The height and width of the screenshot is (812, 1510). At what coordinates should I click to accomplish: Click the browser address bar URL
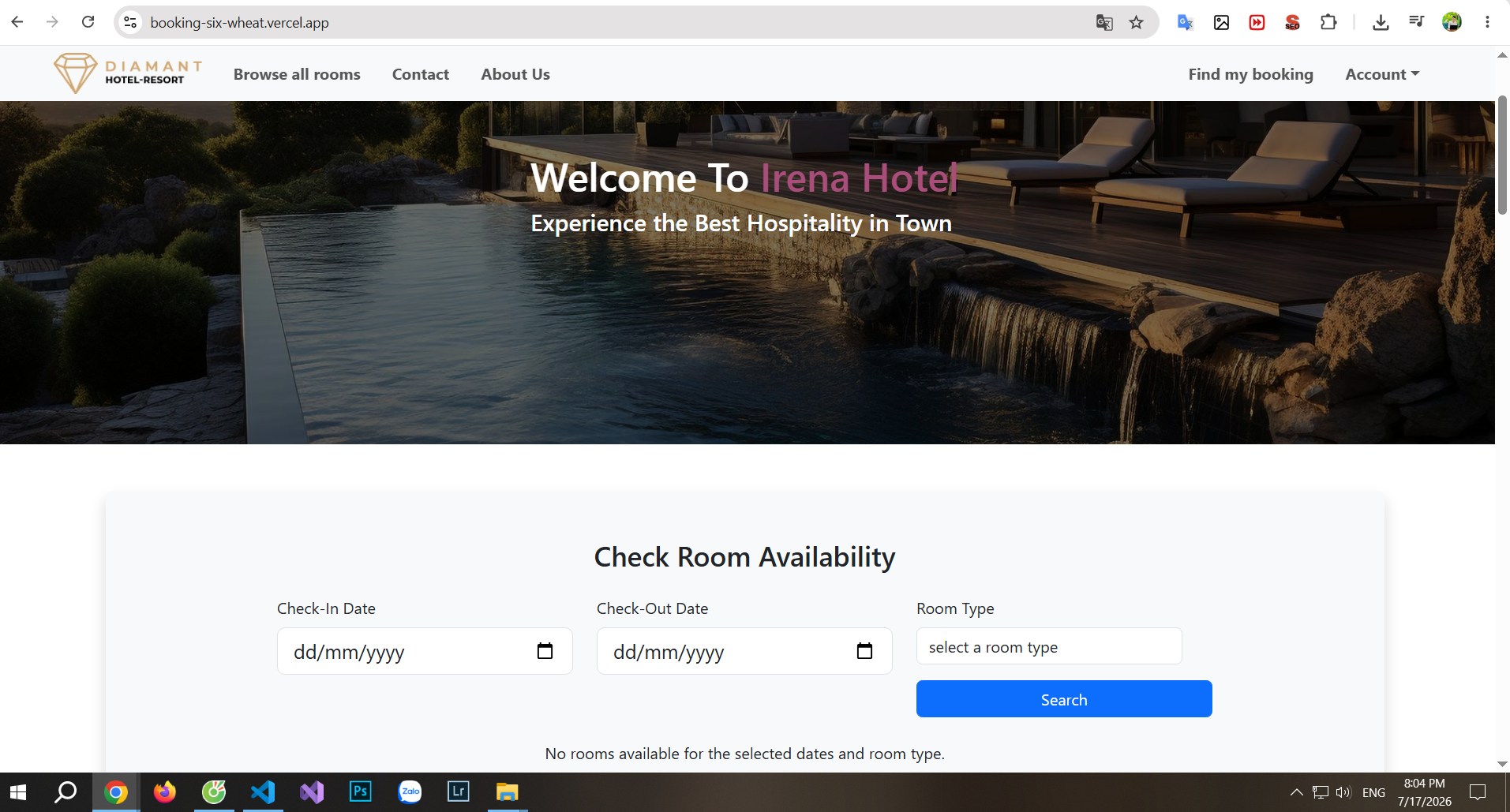[x=239, y=23]
